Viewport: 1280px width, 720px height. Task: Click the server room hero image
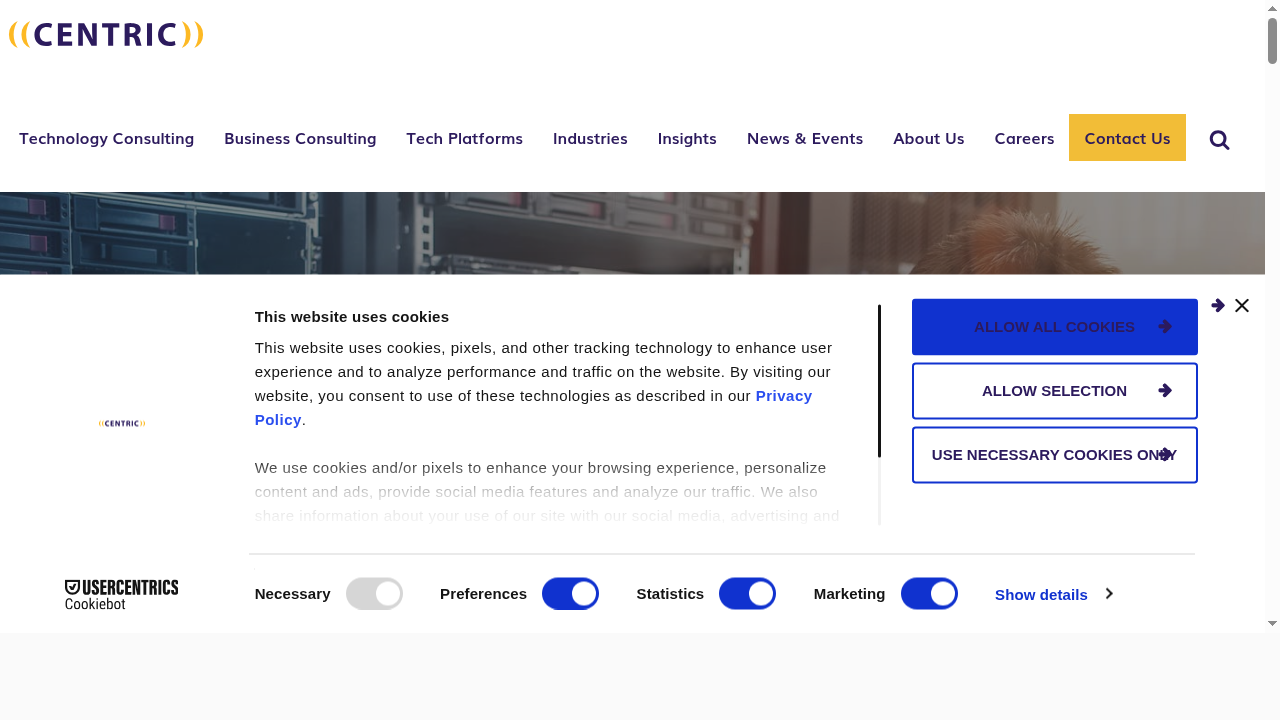pyautogui.click(x=632, y=233)
